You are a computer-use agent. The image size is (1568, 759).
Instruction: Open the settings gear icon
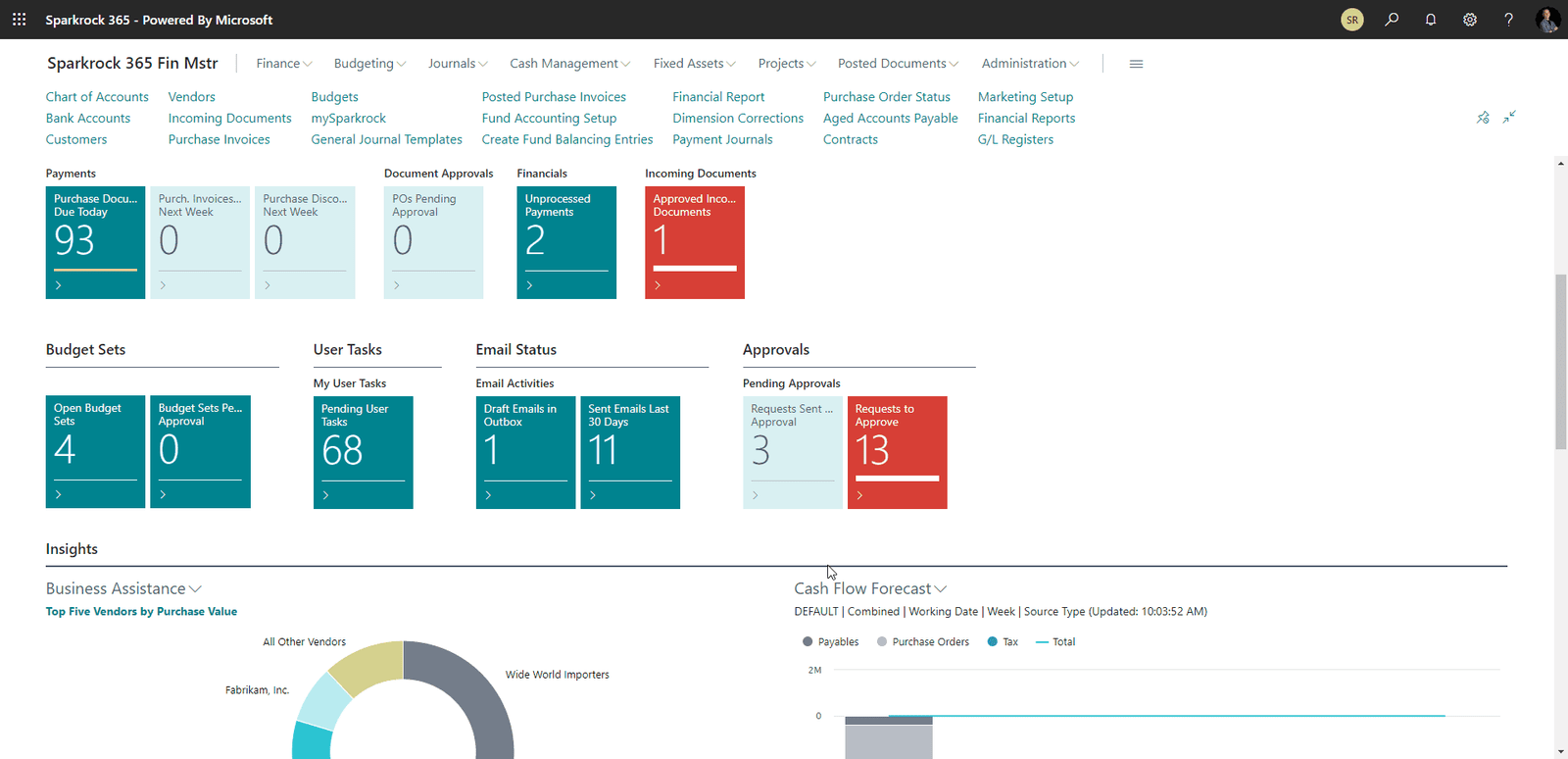click(x=1470, y=20)
